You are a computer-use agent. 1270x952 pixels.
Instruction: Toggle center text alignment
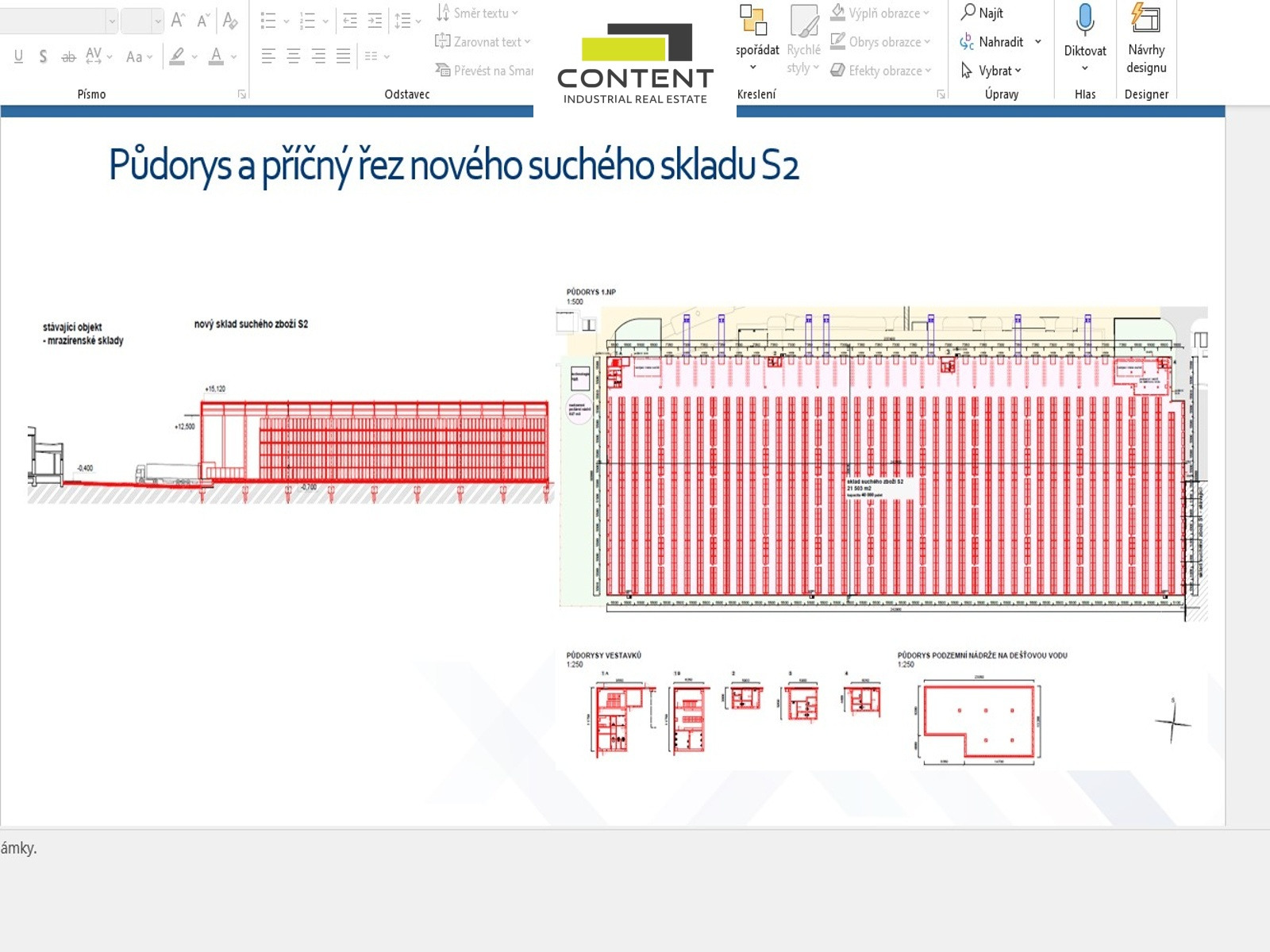click(x=294, y=56)
